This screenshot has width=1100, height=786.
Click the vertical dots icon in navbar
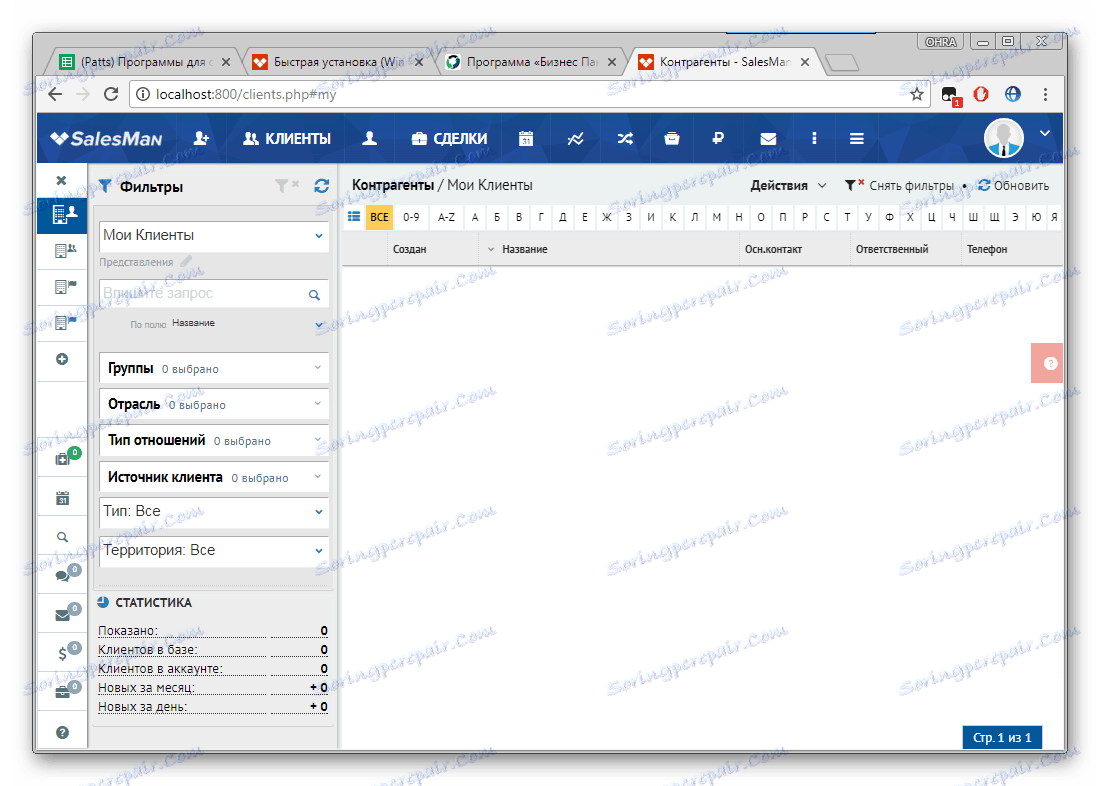click(x=814, y=138)
